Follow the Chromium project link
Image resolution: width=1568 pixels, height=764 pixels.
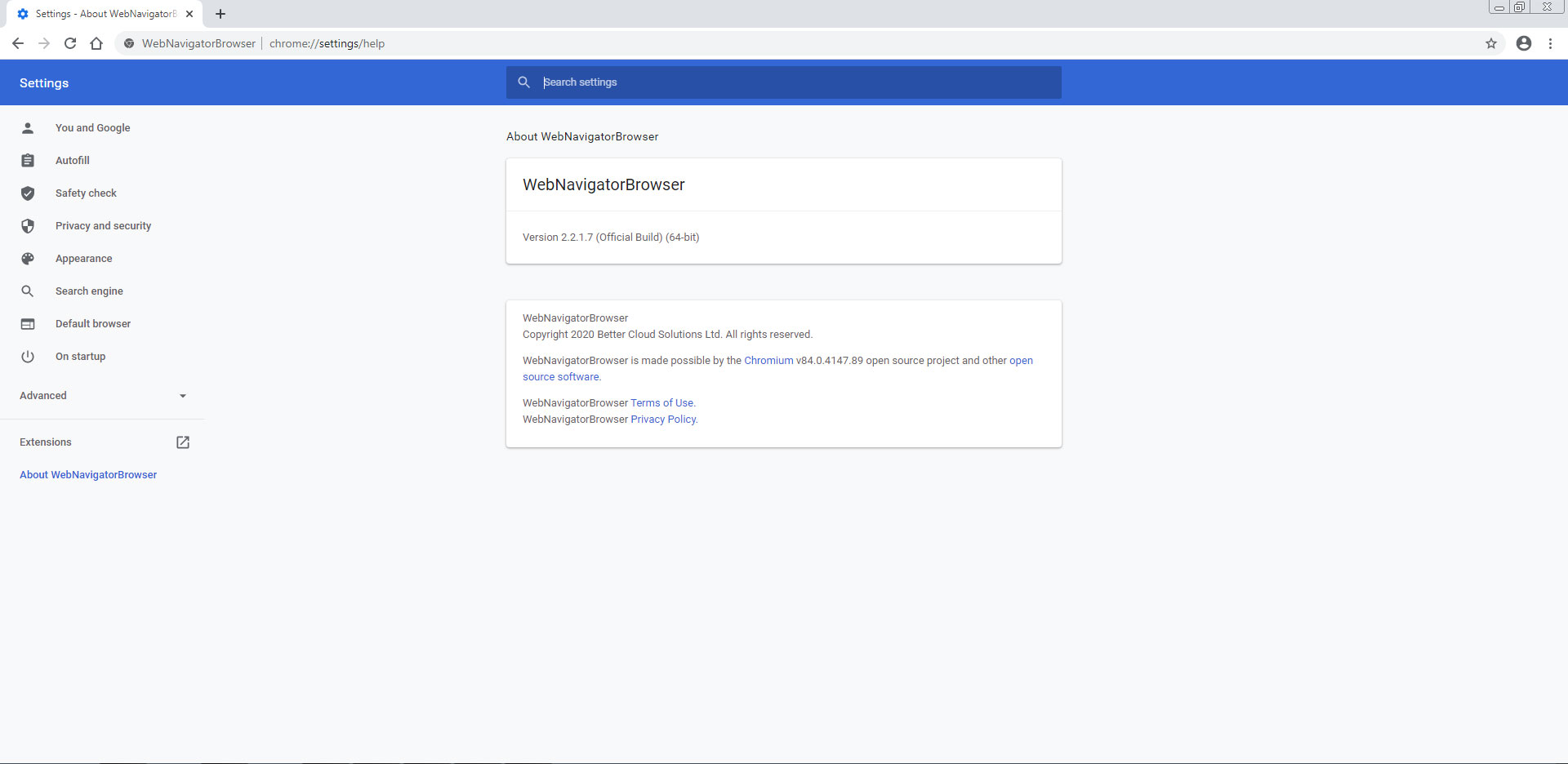click(768, 361)
